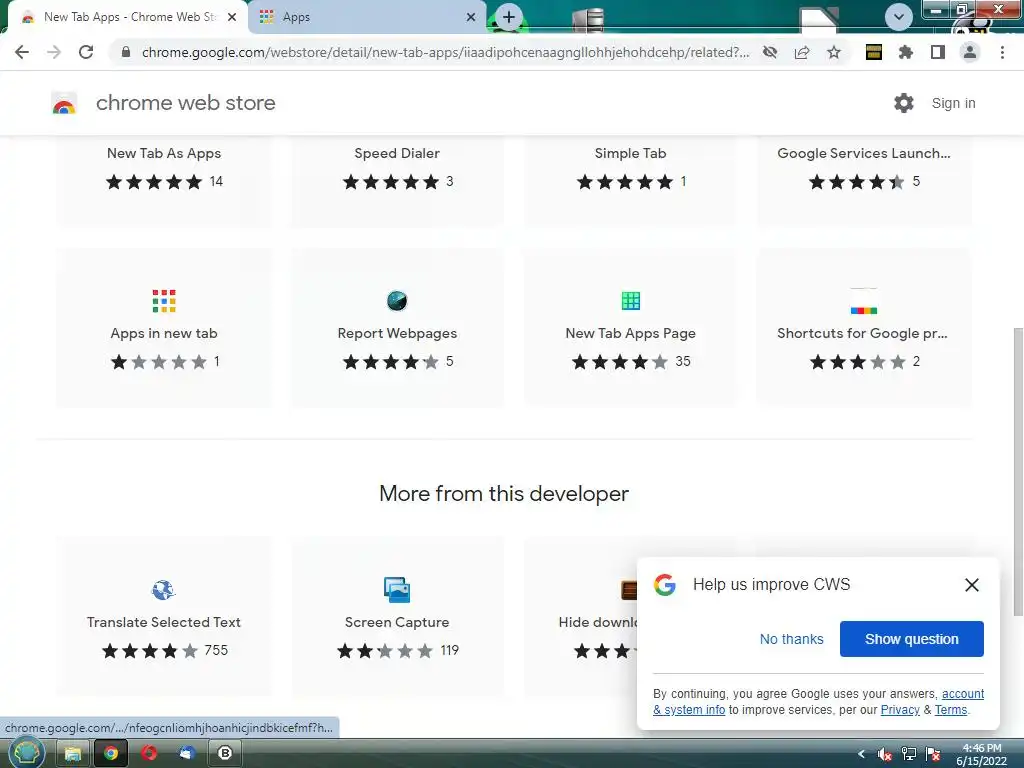The width and height of the screenshot is (1024, 768).
Task: Click the Report Webpages globe icon
Action: tap(397, 301)
